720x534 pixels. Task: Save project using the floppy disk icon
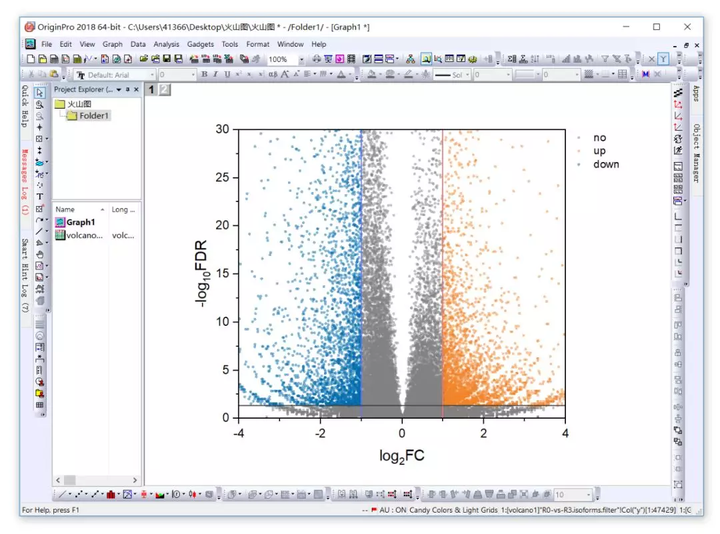pos(167,59)
